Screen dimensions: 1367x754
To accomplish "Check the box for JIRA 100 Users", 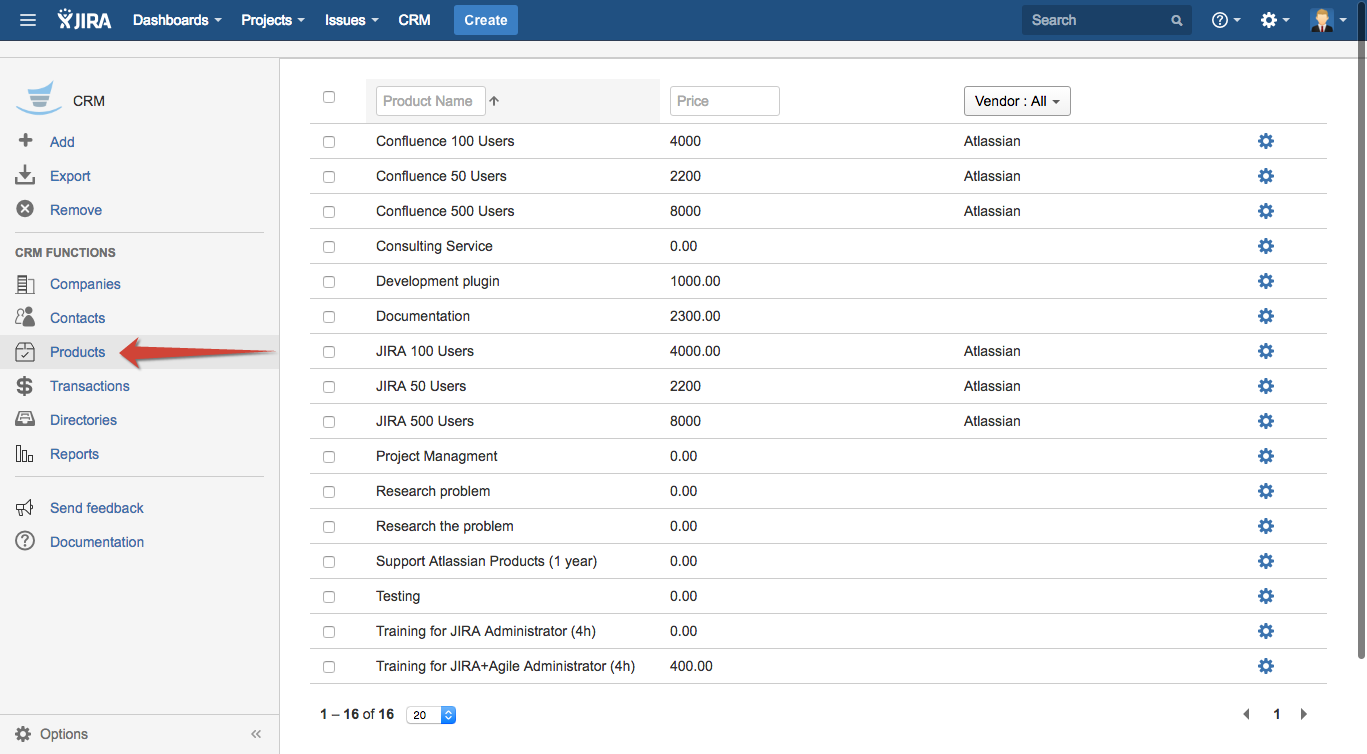I will click(329, 352).
